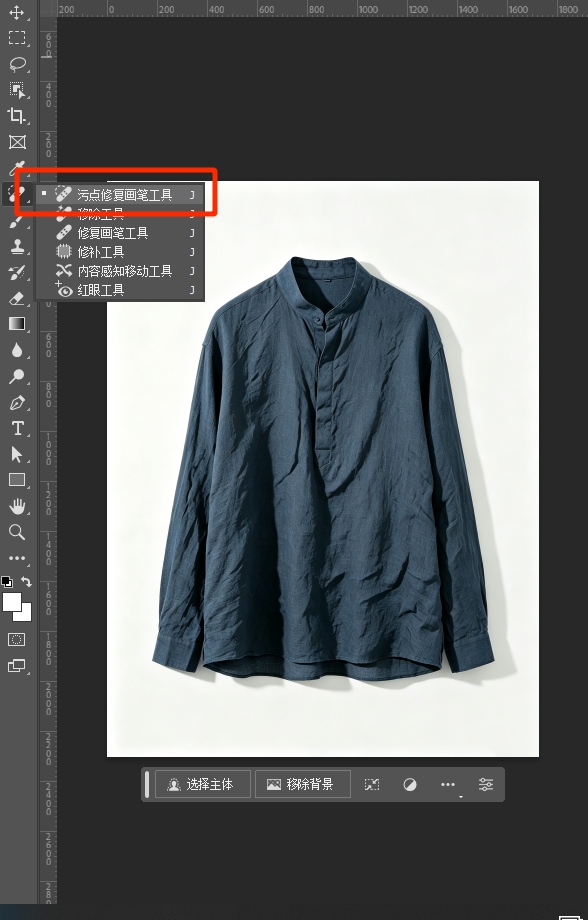Select the Frame tool
The image size is (588, 920).
pos(16,142)
